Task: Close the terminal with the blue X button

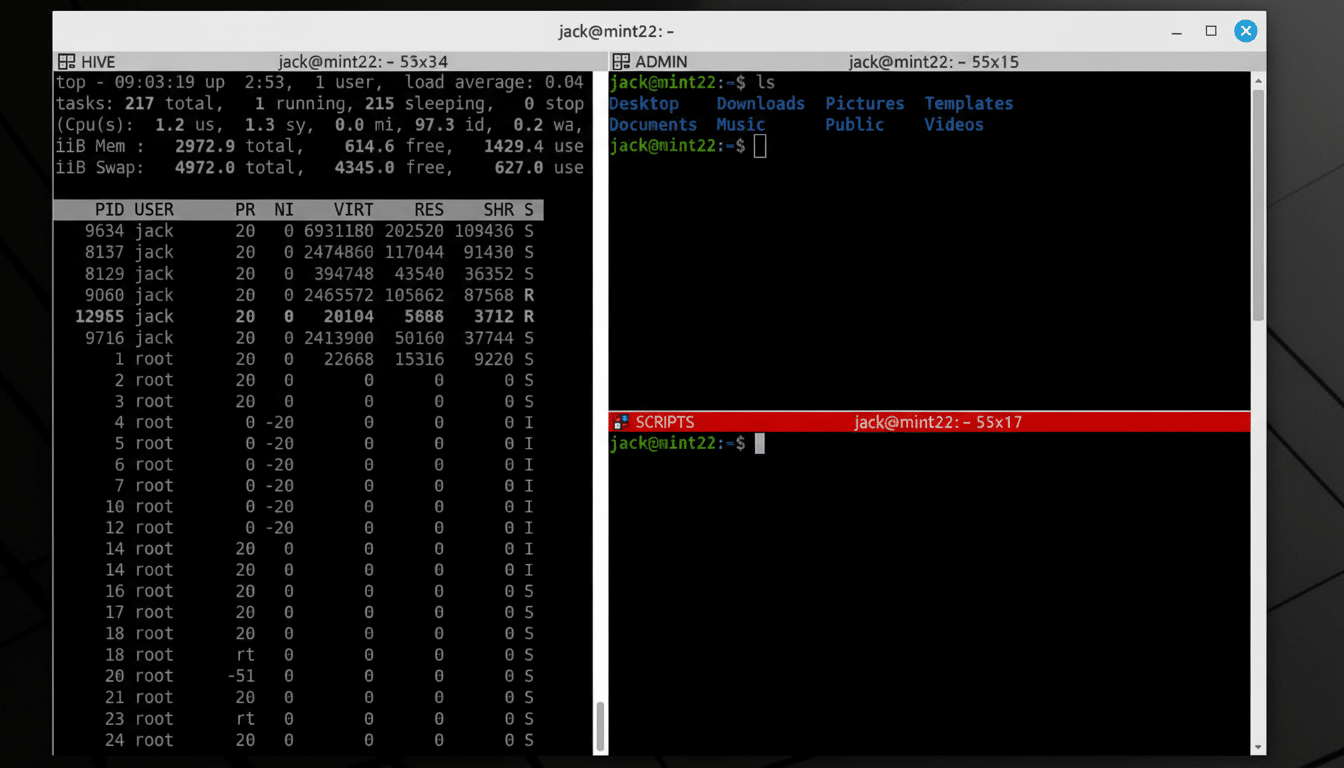Action: (x=1245, y=31)
